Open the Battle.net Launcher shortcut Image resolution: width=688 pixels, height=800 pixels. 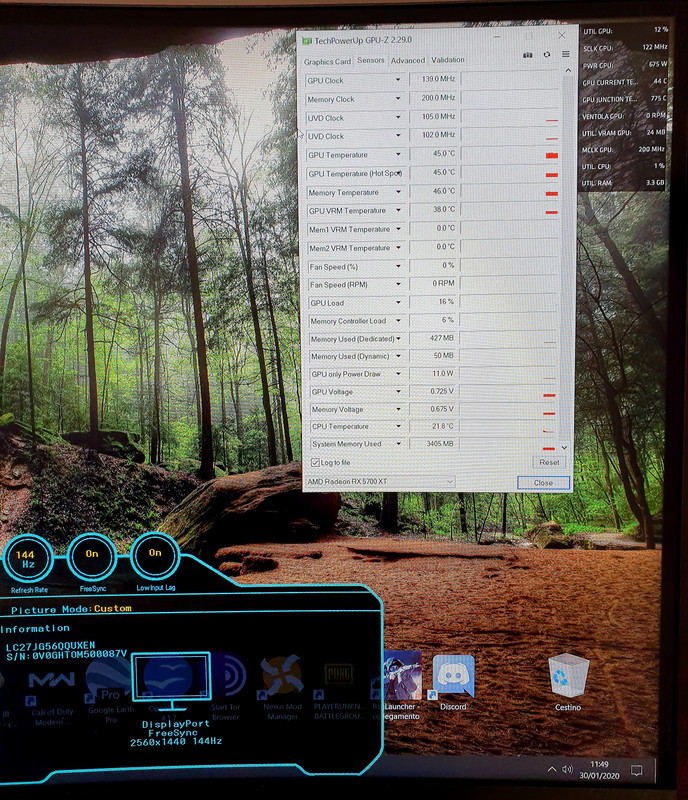click(401, 685)
